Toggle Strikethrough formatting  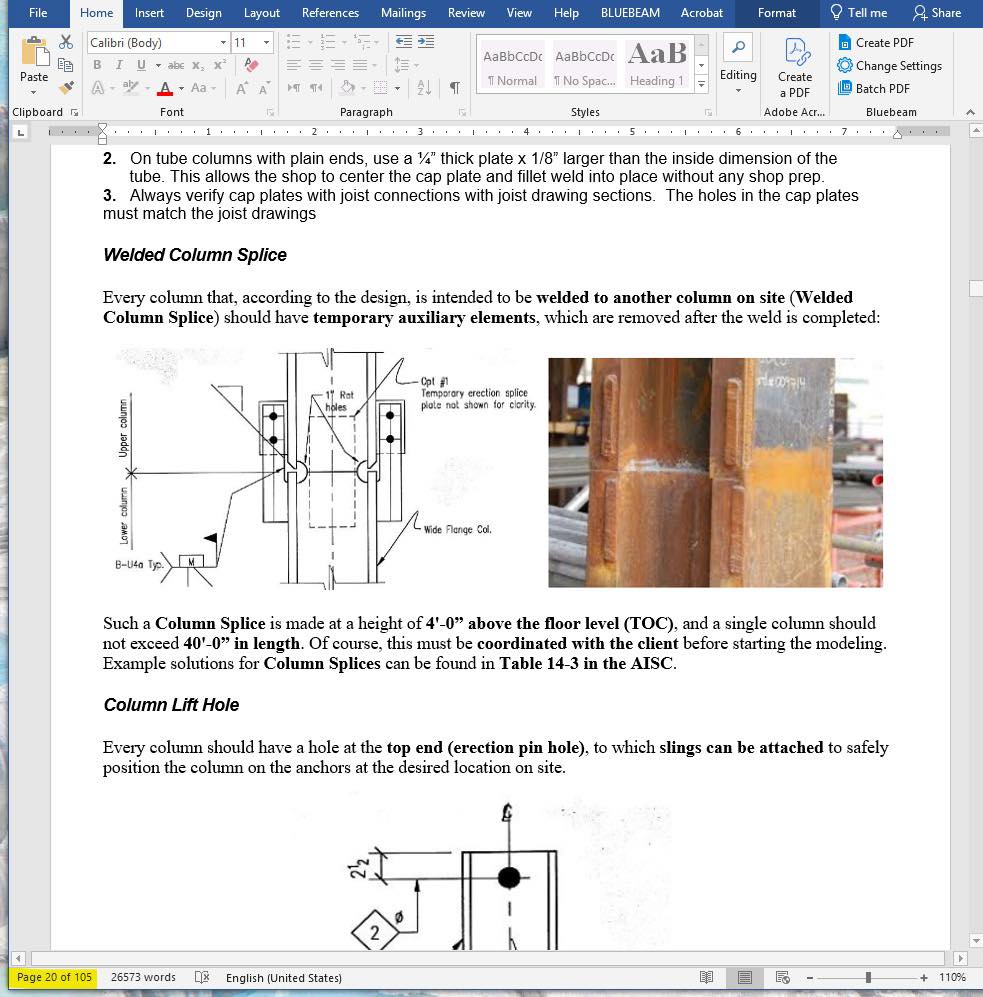[x=176, y=65]
